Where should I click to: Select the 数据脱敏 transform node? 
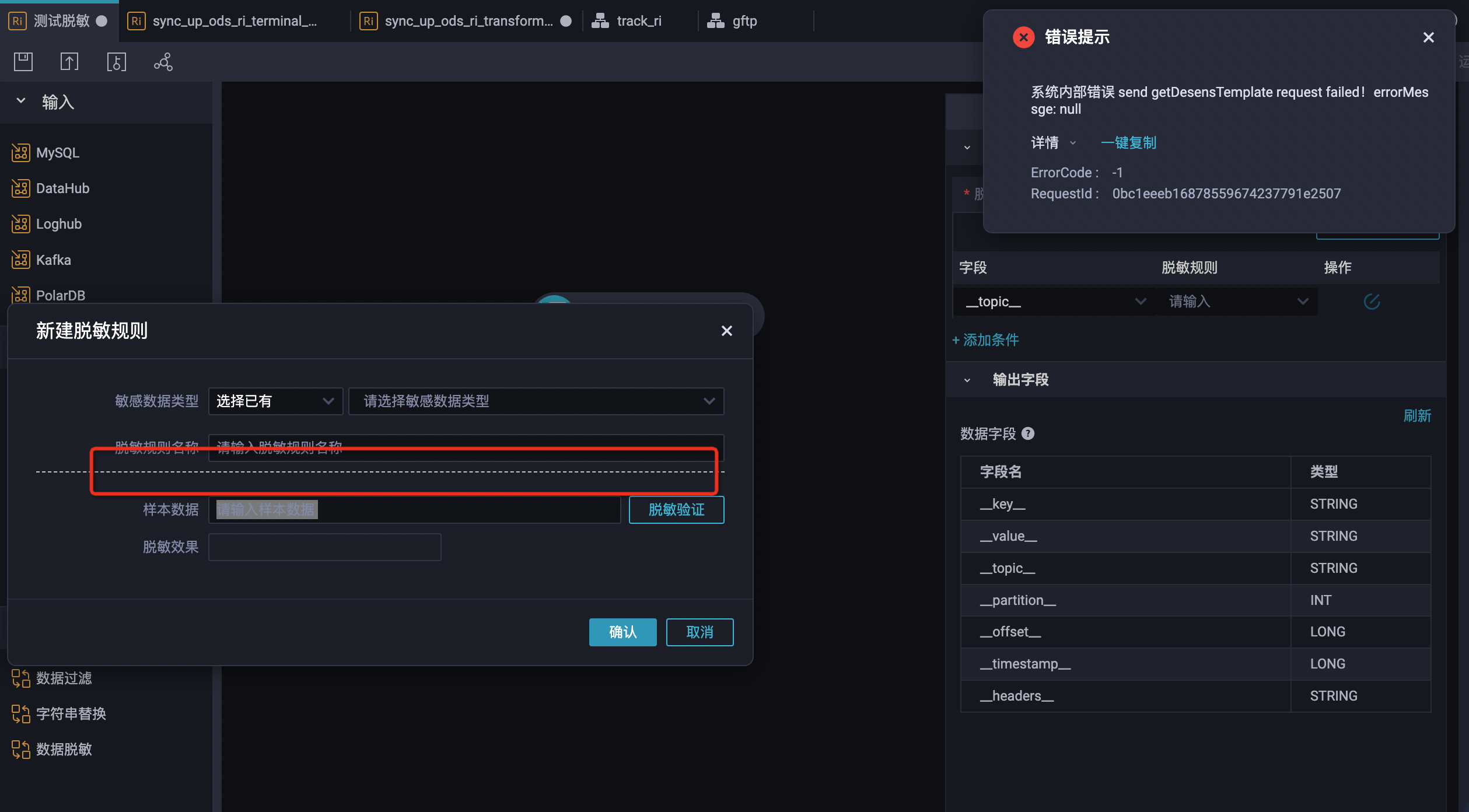(64, 749)
